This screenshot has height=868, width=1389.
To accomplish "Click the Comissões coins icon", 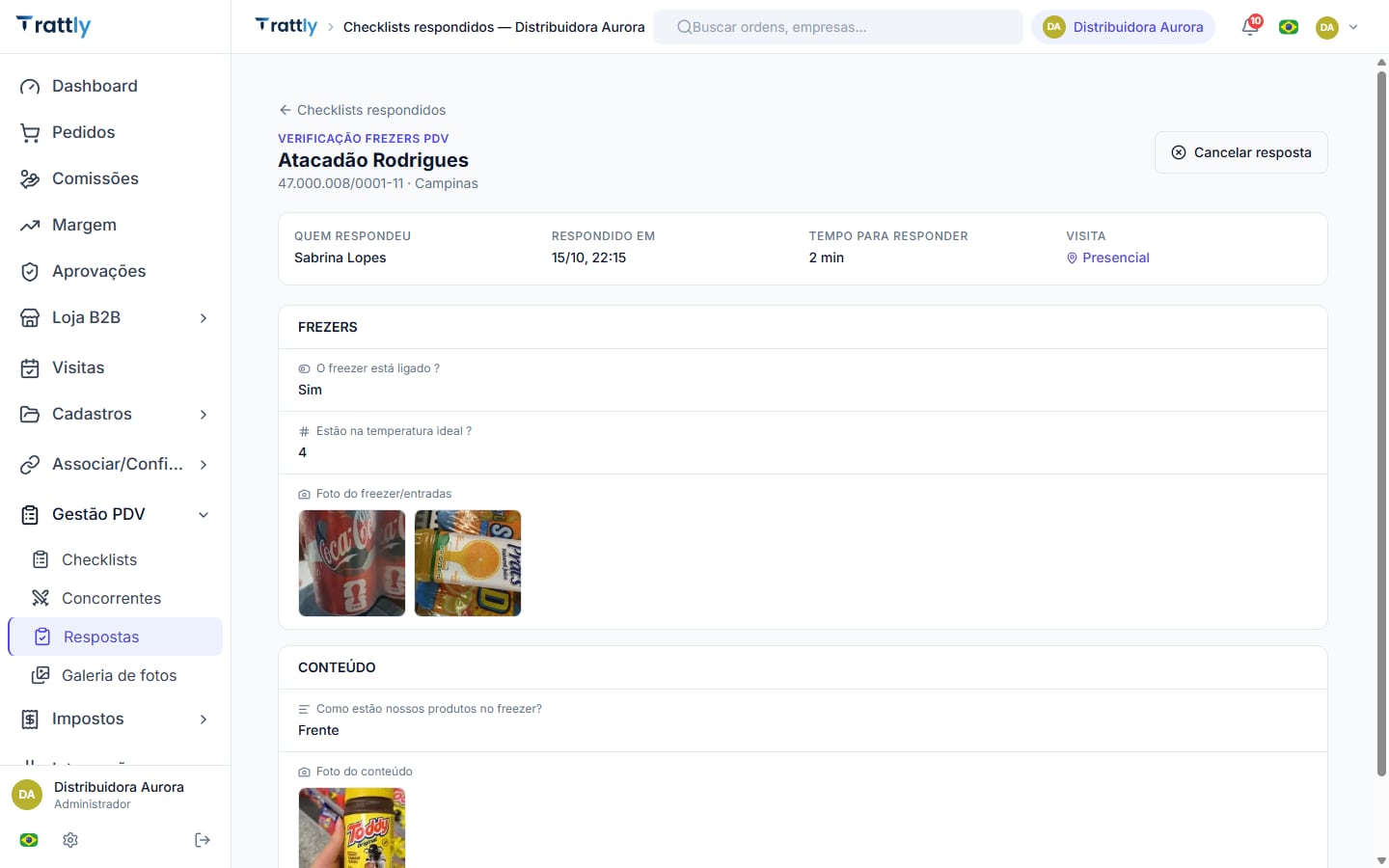I will tap(30, 179).
